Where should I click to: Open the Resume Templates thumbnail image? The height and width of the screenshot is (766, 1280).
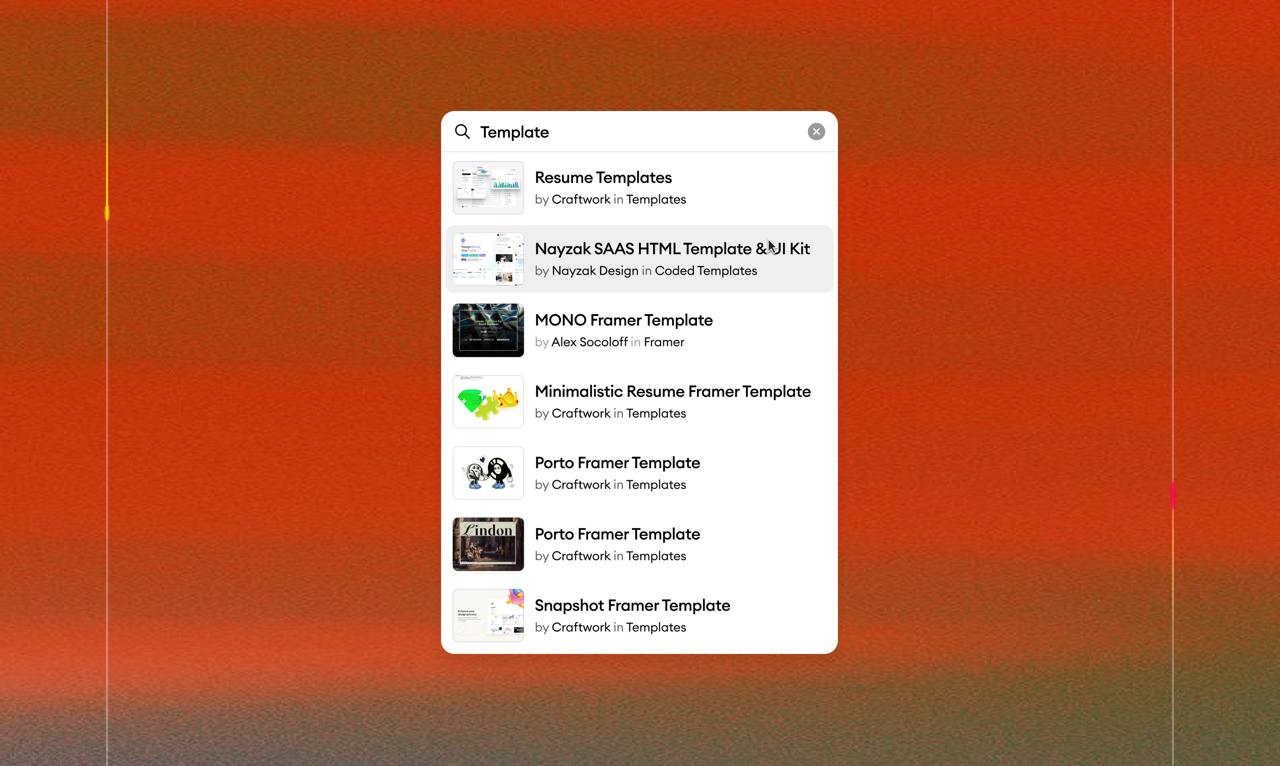[x=488, y=188]
